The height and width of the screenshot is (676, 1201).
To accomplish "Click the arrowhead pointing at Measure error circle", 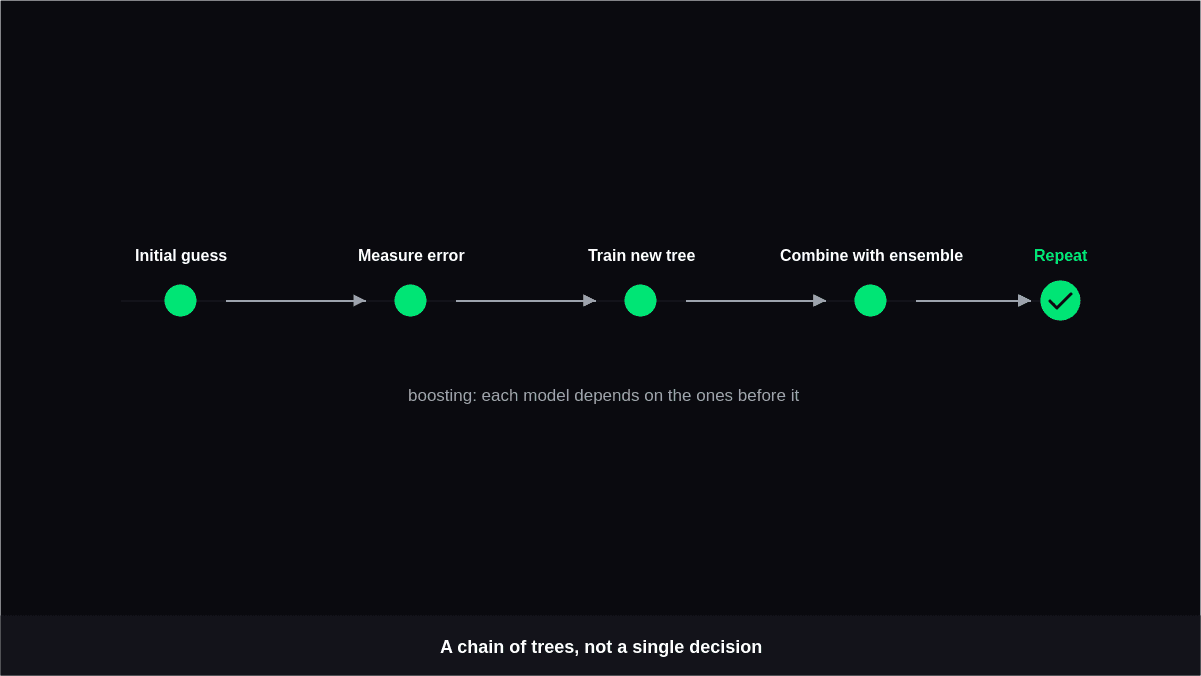I will [360, 300].
